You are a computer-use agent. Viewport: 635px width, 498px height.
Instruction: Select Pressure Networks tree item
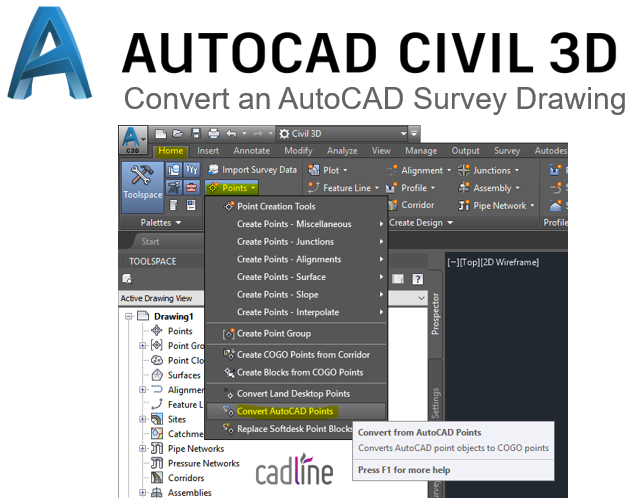tap(203, 464)
